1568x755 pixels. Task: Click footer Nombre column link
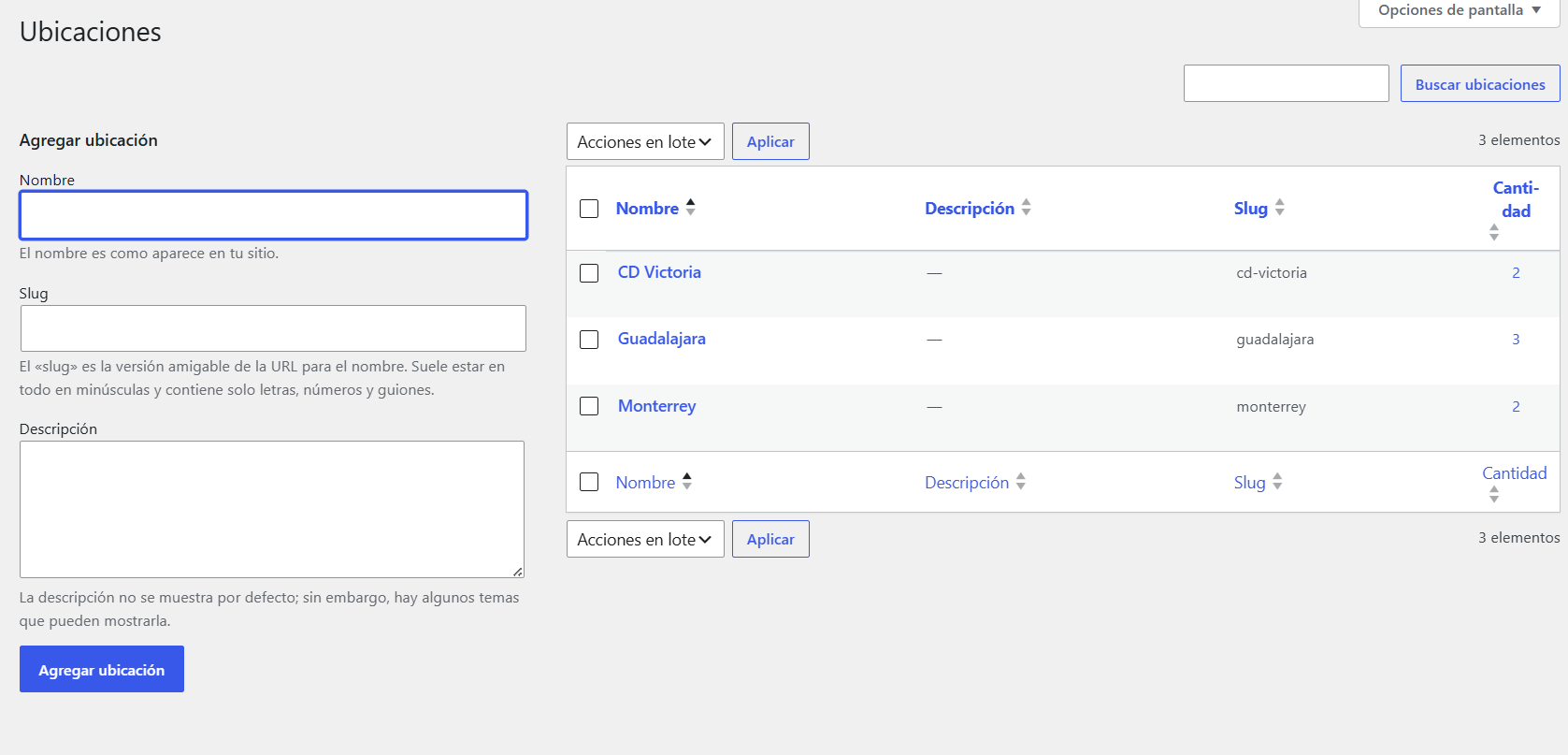tap(645, 483)
